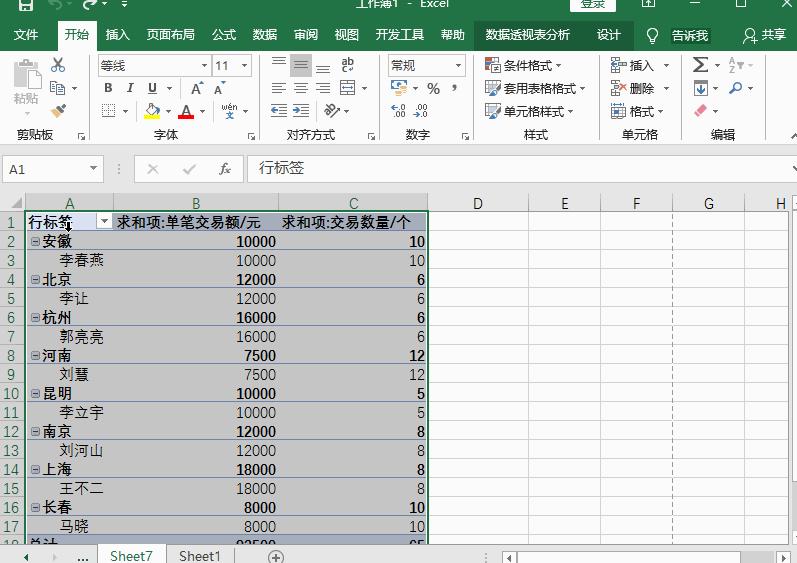
Task: Click the Cut scissors icon
Action: pos(58,66)
